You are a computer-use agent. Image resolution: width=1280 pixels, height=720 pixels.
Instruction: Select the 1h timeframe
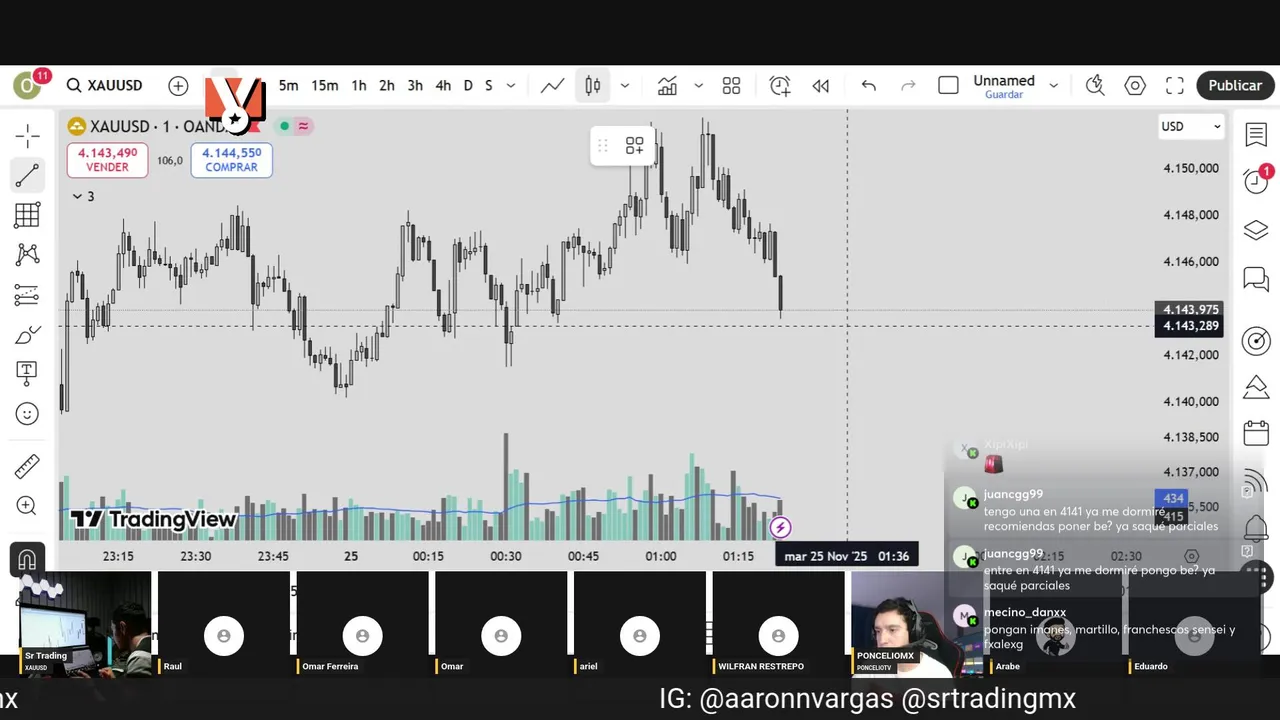pos(358,85)
